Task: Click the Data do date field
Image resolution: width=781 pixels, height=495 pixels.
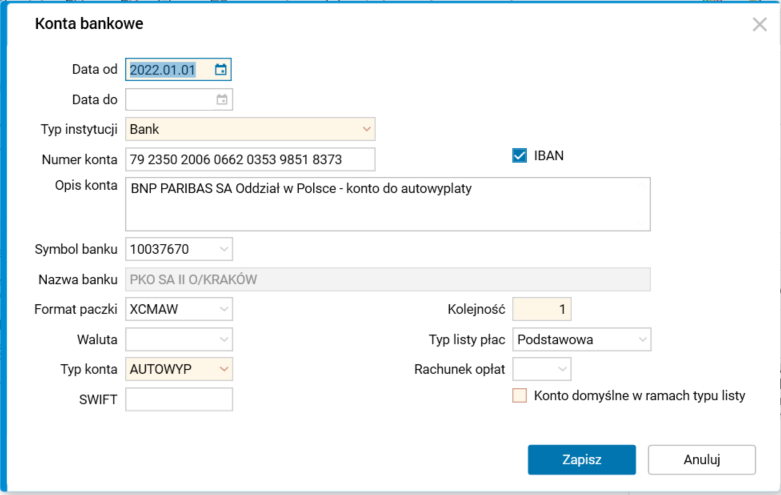Action: 168,99
